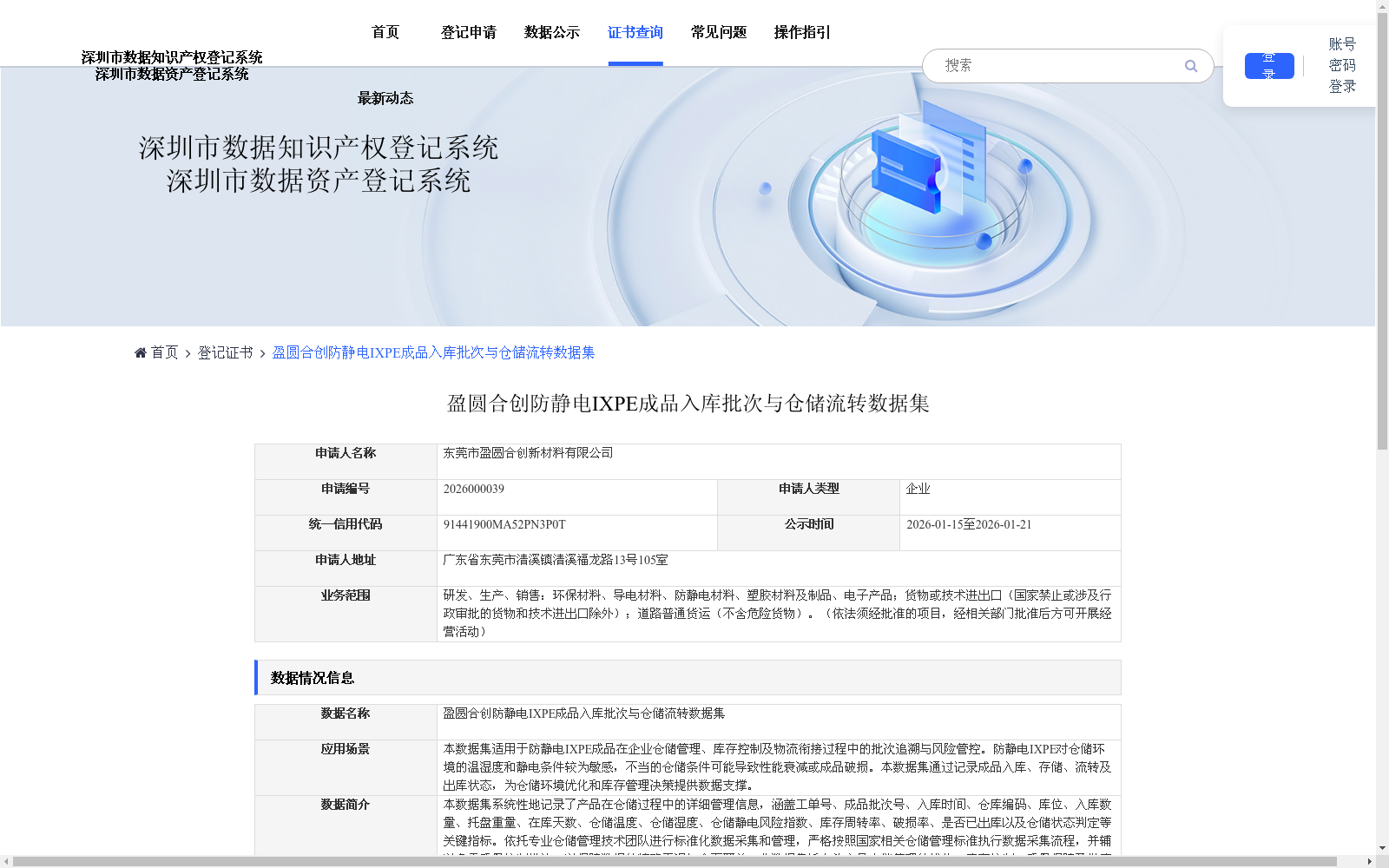This screenshot has width=1389, height=868.
Task: Click the applicant address value
Action: 556,560
